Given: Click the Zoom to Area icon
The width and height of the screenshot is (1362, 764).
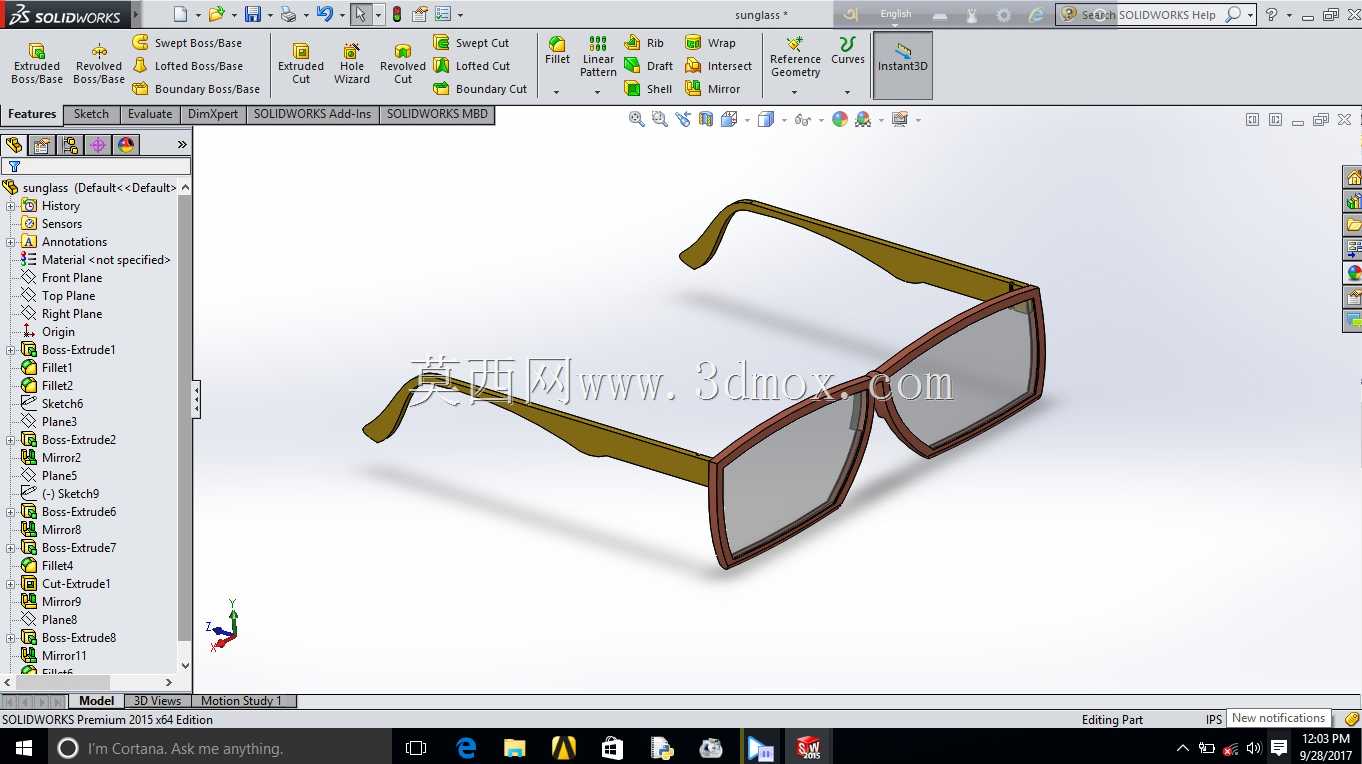Looking at the screenshot, I should click(659, 119).
